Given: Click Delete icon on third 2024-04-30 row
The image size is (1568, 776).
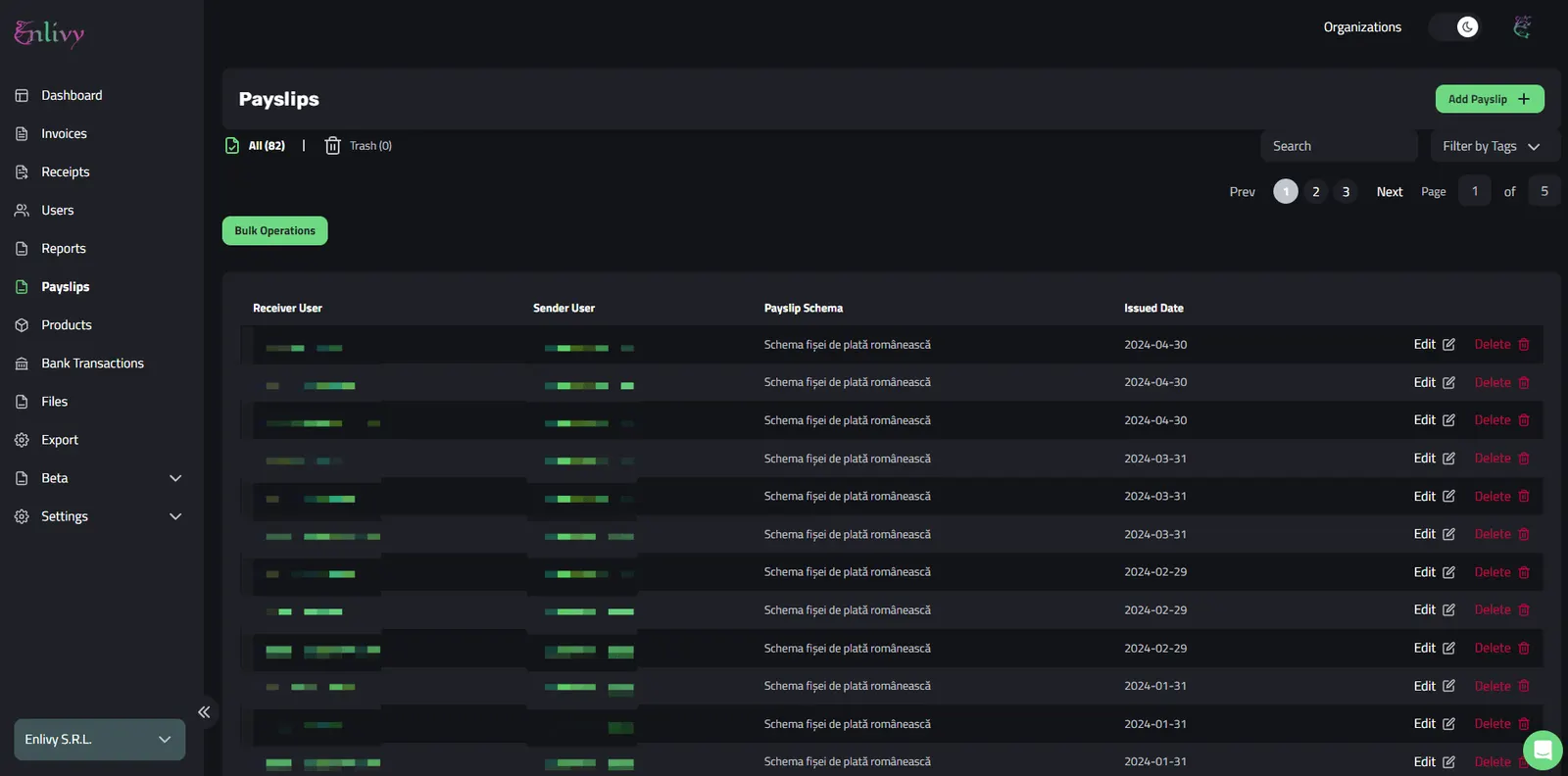Looking at the screenshot, I should [x=1524, y=419].
